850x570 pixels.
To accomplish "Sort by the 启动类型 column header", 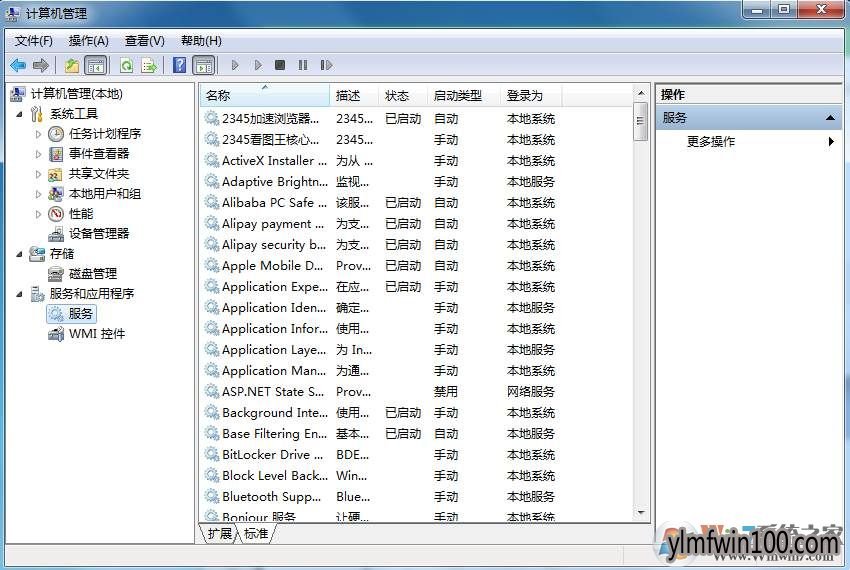I will pos(464,95).
